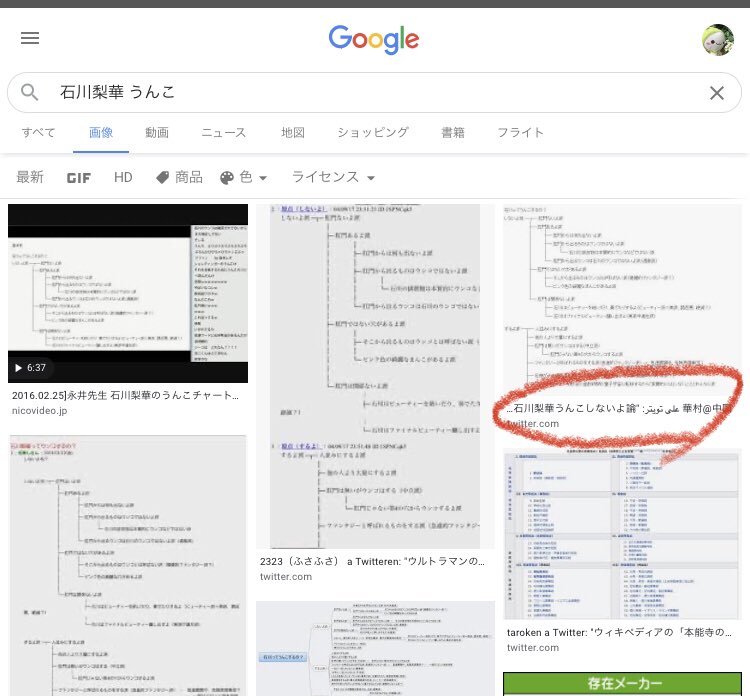Open the 永井先生 石川梨華のうんこチャート title
The height and width of the screenshot is (696, 750).
(125, 396)
